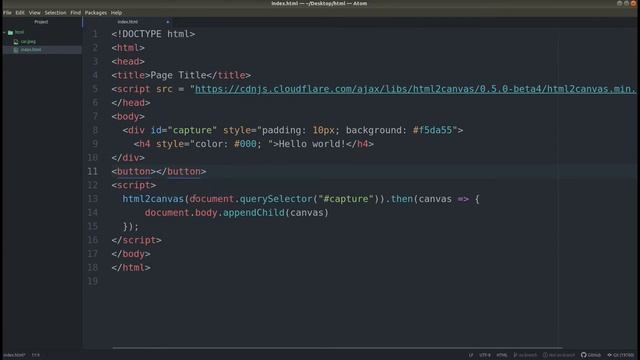
Task: Open the Packages menu
Action: 96,13
